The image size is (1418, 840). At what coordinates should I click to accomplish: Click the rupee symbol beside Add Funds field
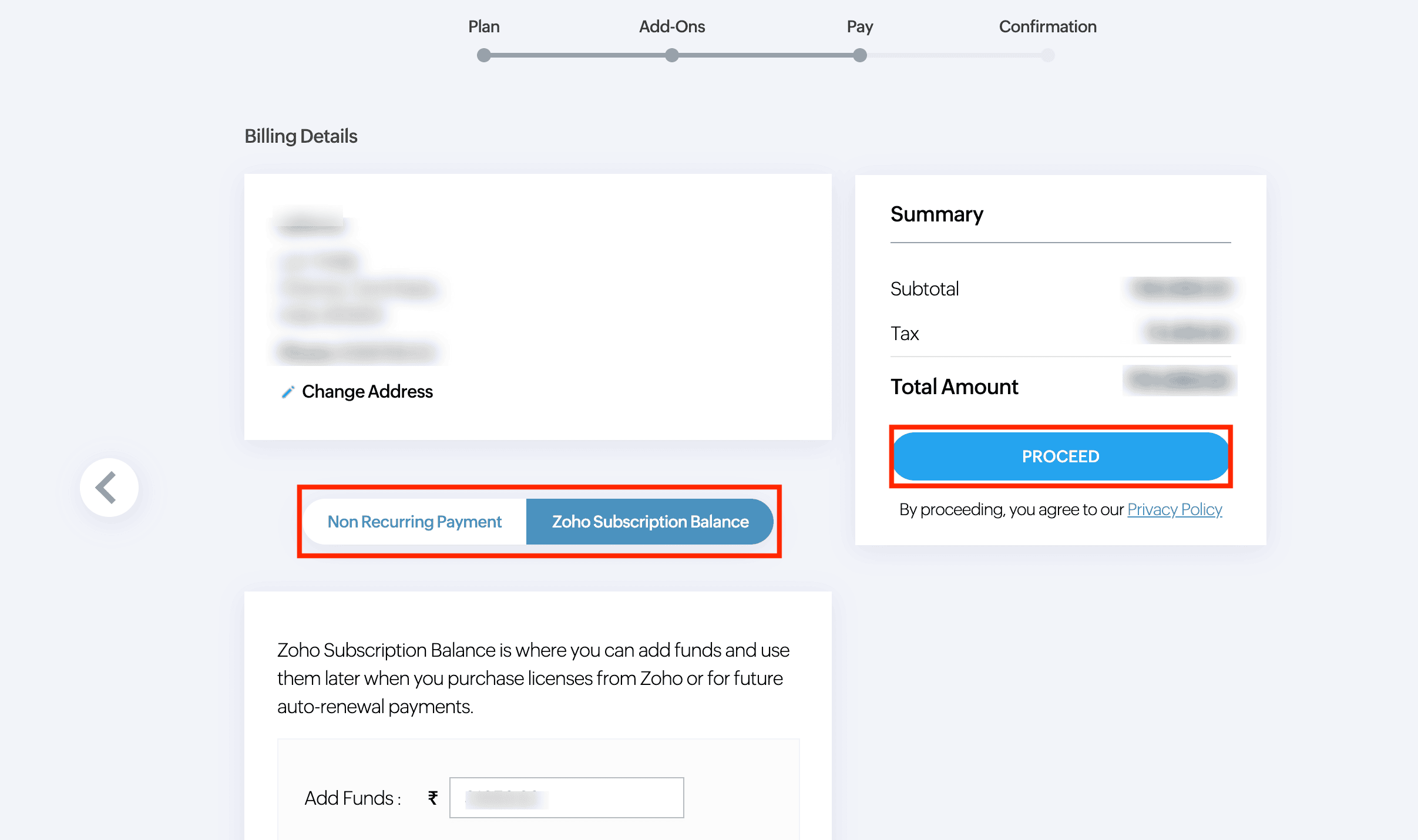tap(432, 797)
